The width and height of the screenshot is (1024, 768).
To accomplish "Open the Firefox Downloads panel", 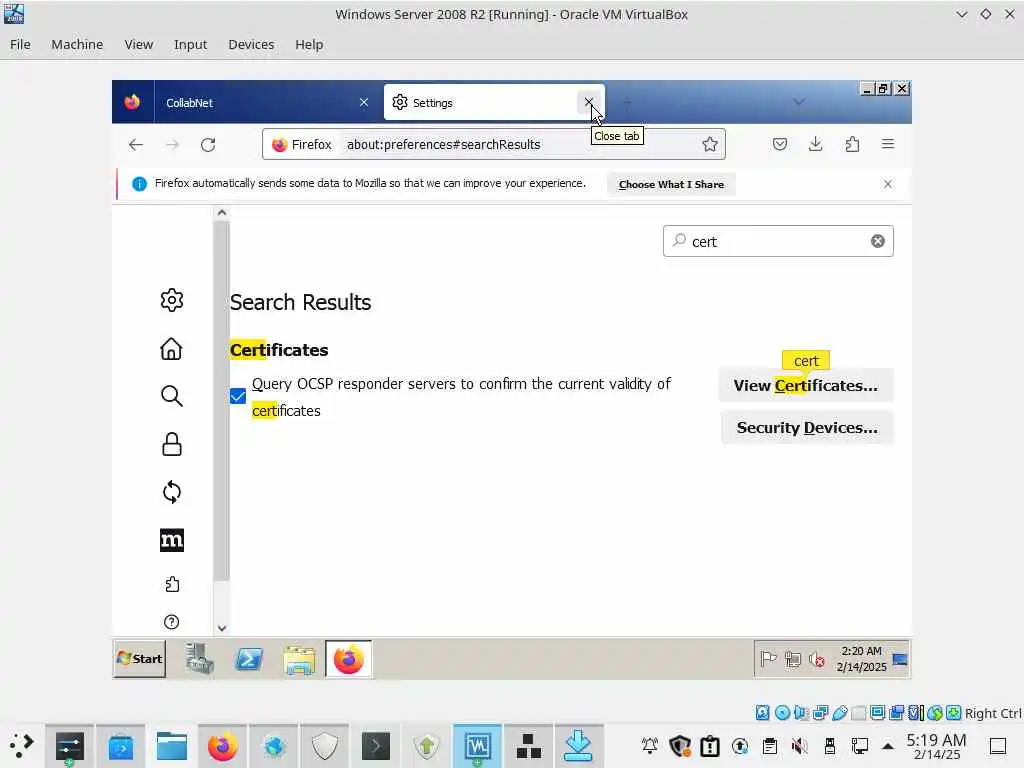I will click(x=816, y=144).
